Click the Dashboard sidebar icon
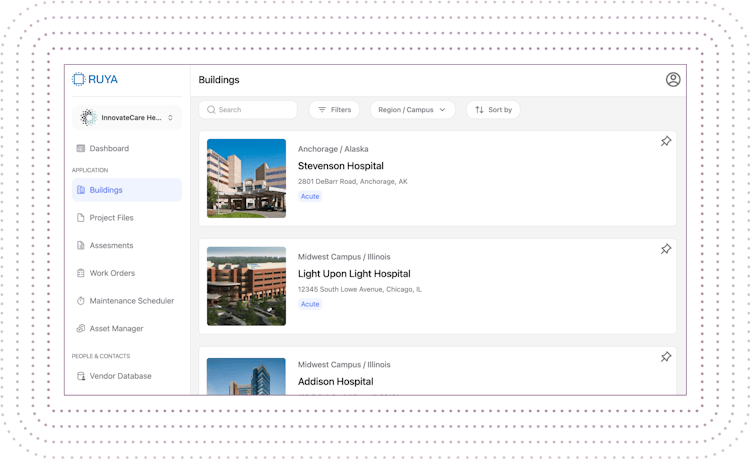This screenshot has width=750, height=459. pyautogui.click(x=81, y=148)
